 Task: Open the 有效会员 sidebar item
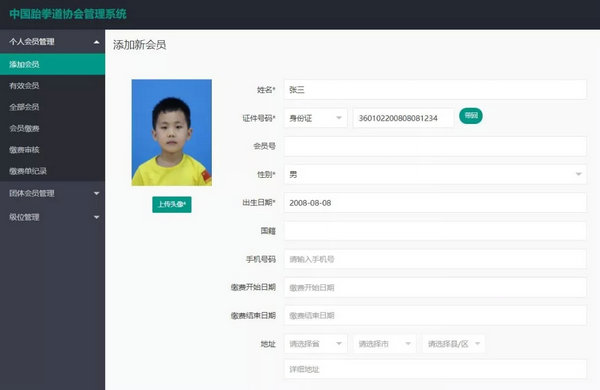[x=52, y=86]
